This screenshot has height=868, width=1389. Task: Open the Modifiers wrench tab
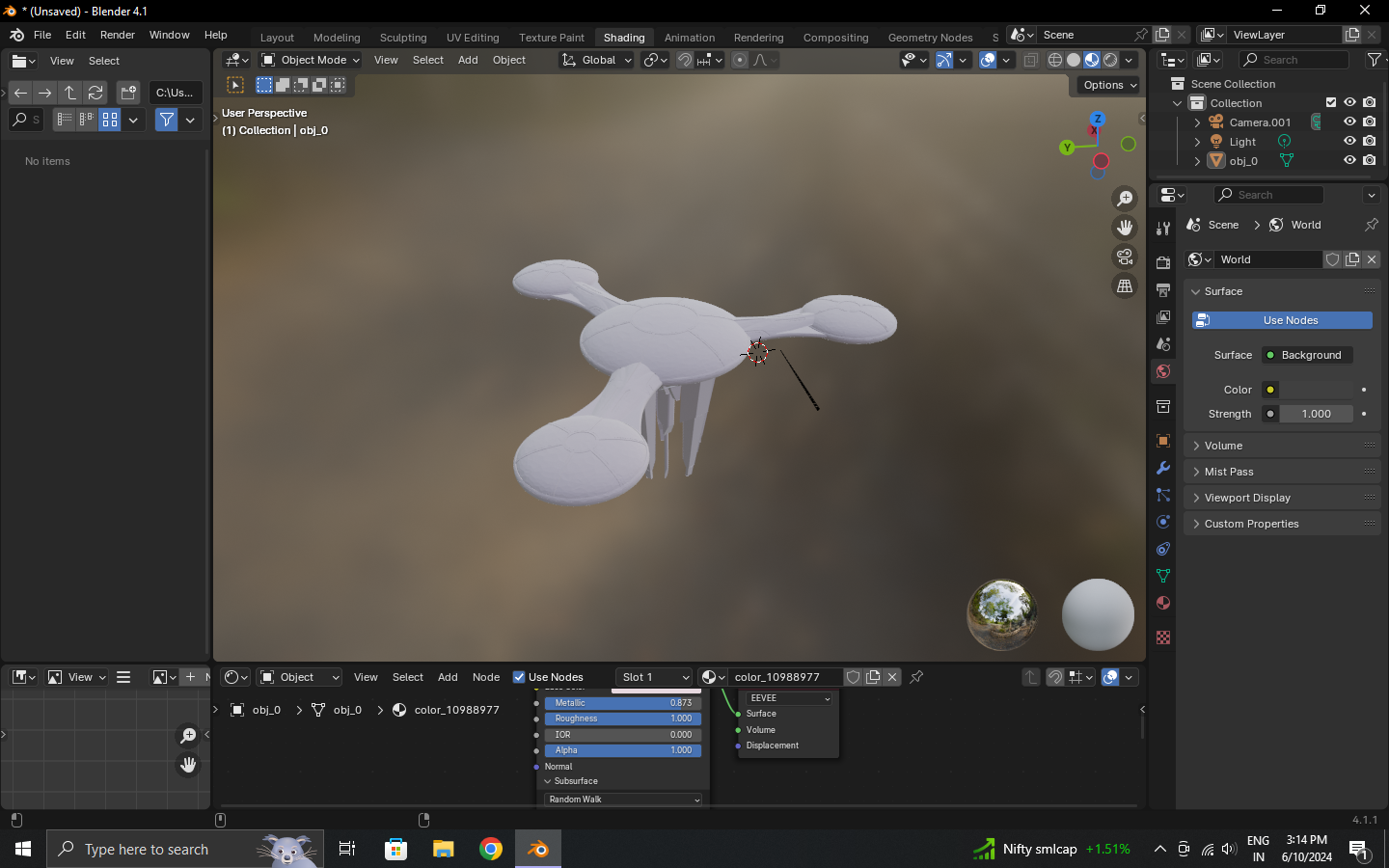coord(1163,468)
